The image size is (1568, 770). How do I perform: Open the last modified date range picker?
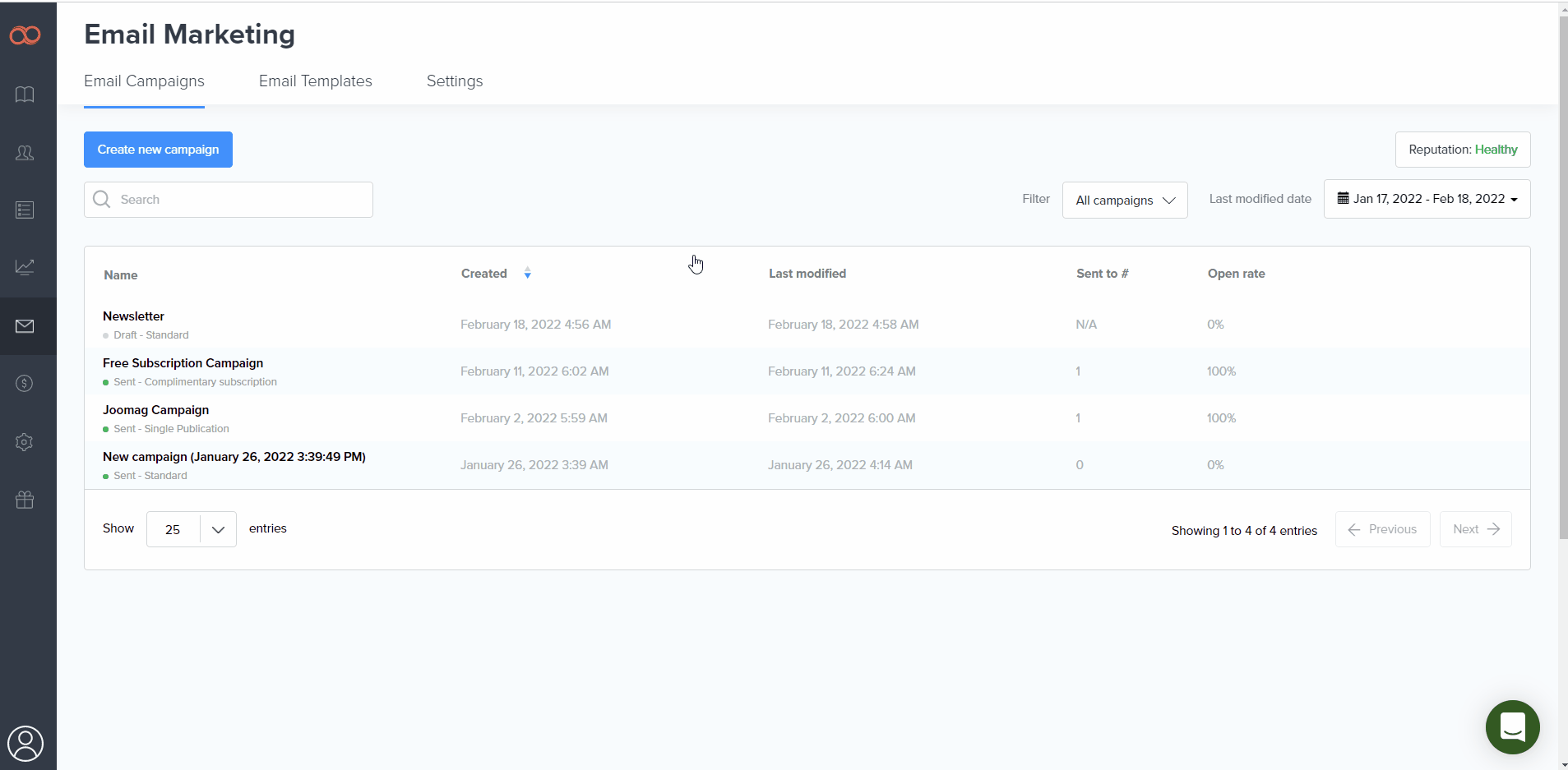[x=1427, y=199]
